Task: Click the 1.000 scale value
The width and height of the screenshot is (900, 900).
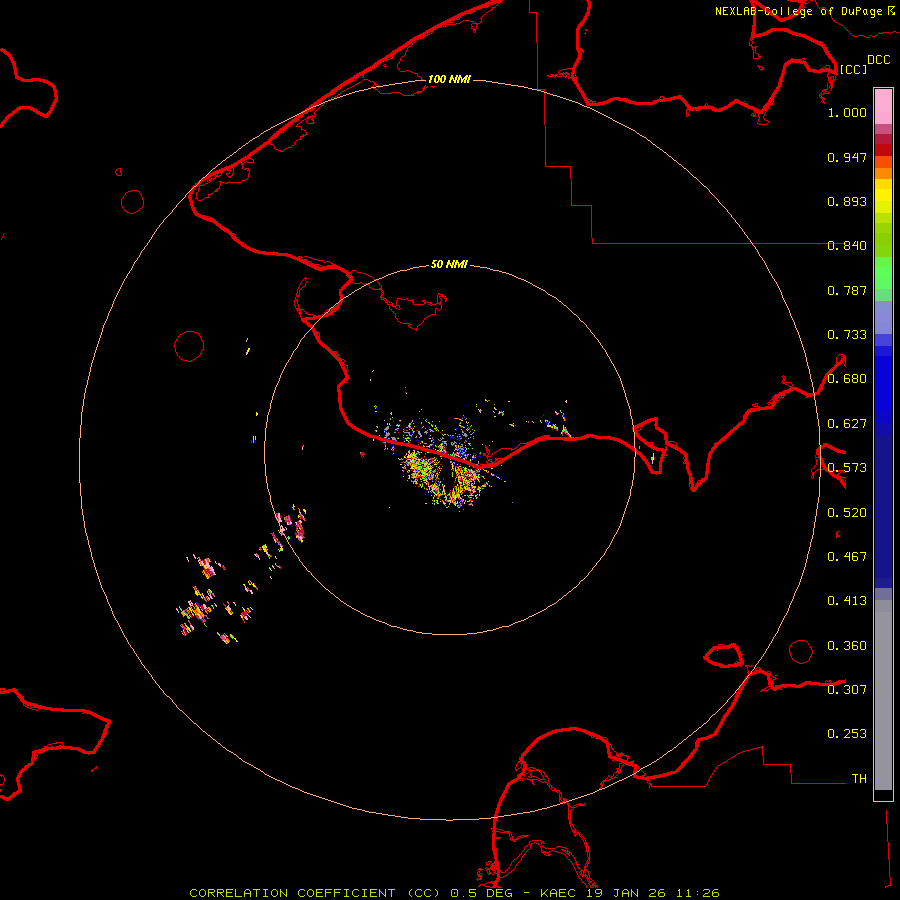Action: click(x=847, y=112)
